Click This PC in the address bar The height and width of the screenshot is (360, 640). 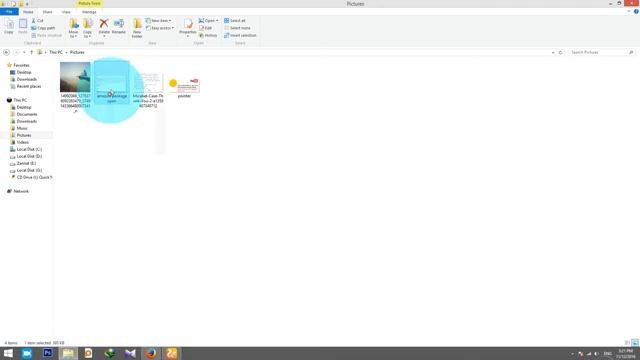[x=56, y=52]
